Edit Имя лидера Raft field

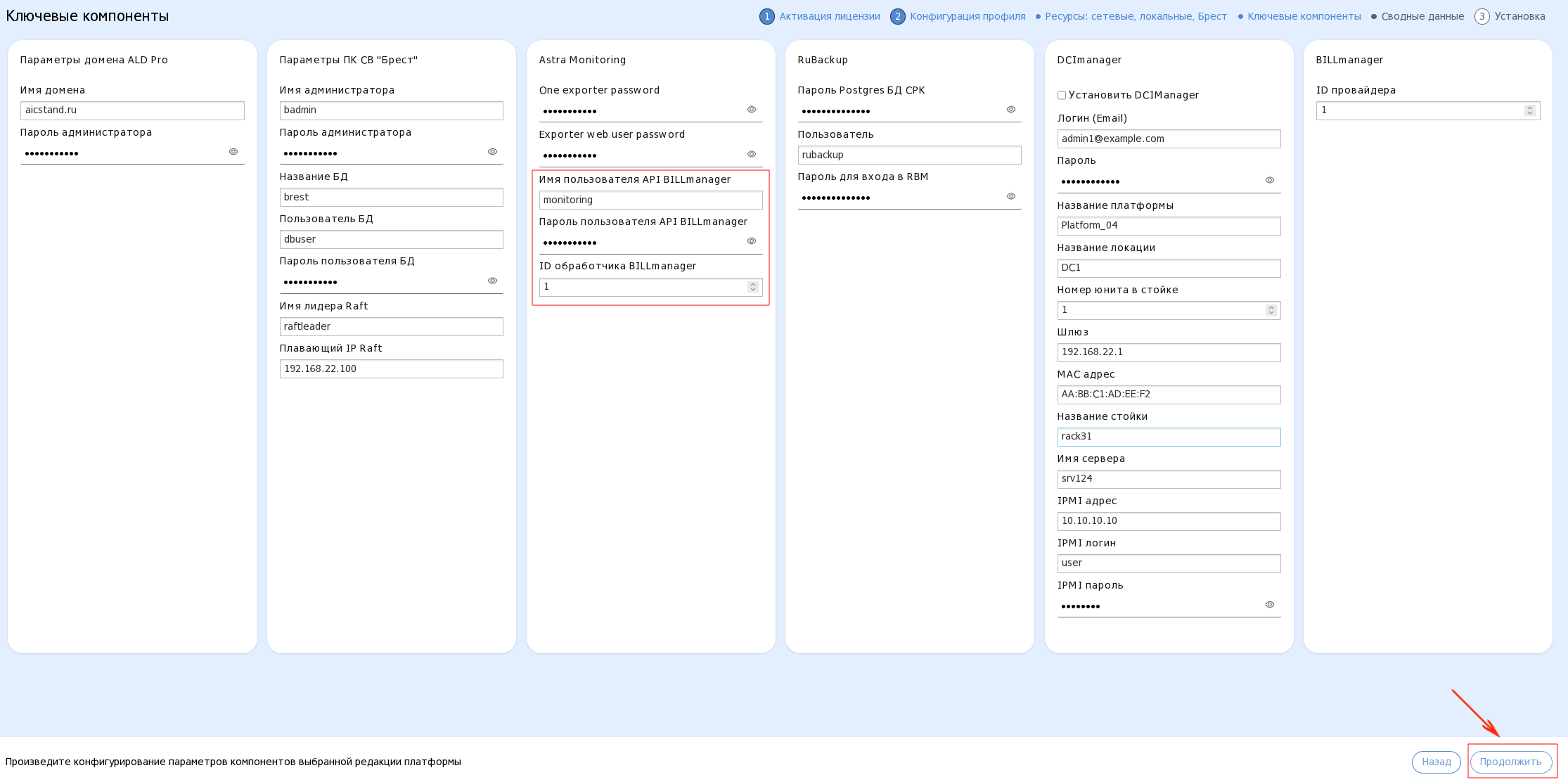click(x=391, y=327)
